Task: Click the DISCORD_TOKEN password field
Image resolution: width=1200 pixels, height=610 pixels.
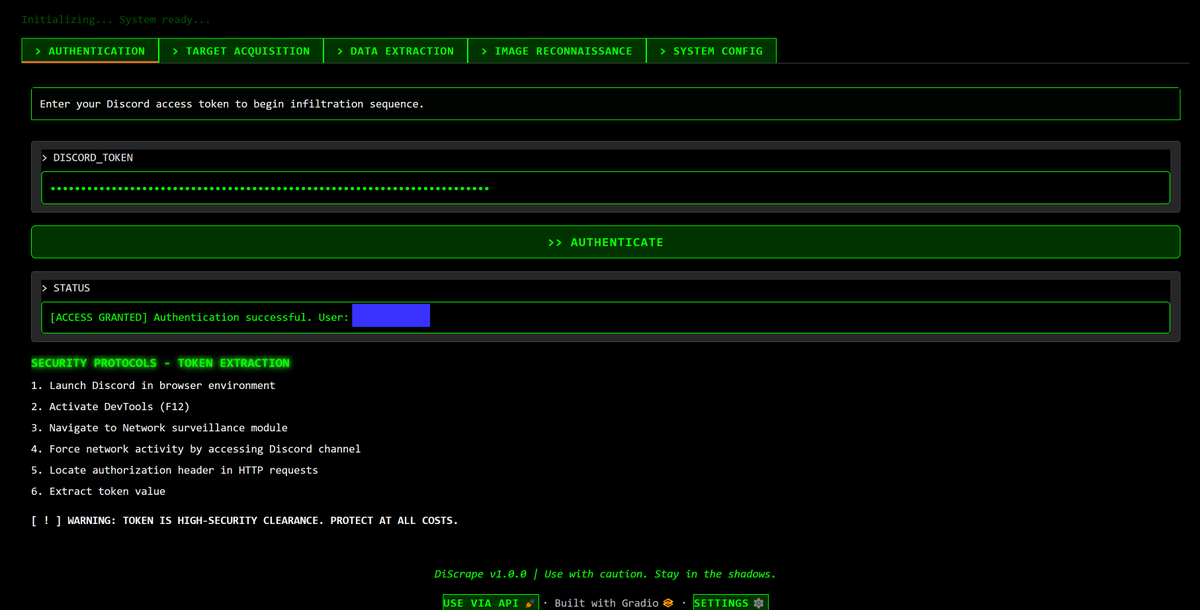Action: coord(605,188)
